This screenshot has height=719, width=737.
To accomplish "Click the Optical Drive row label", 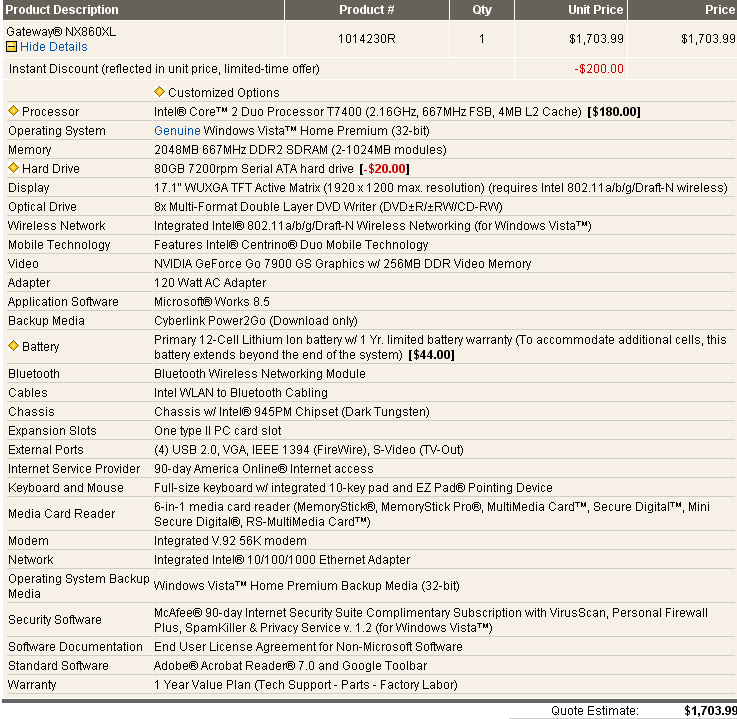I will pyautogui.click(x=42, y=207).
